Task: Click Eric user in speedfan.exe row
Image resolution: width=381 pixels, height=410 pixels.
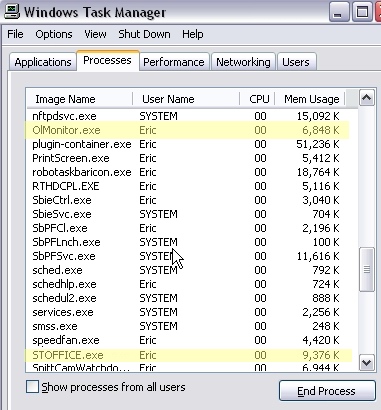Action: 148,340
